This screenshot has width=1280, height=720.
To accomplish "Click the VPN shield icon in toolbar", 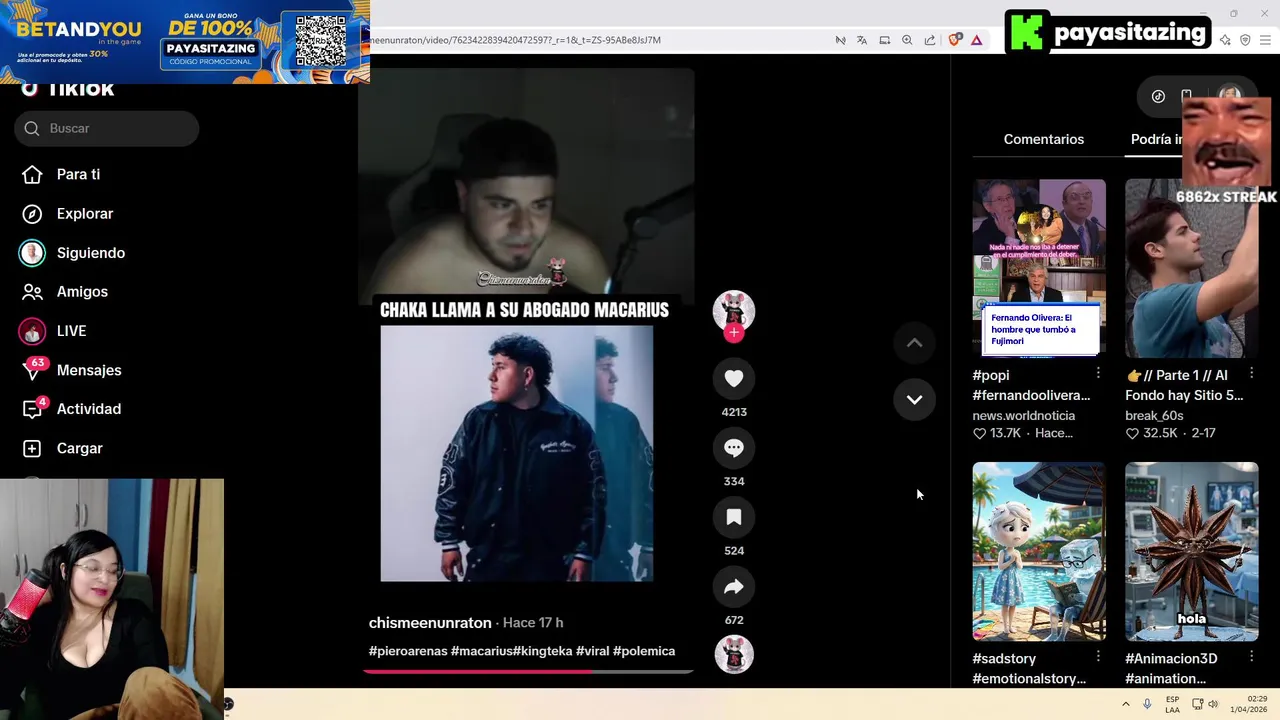I will [x=1245, y=40].
